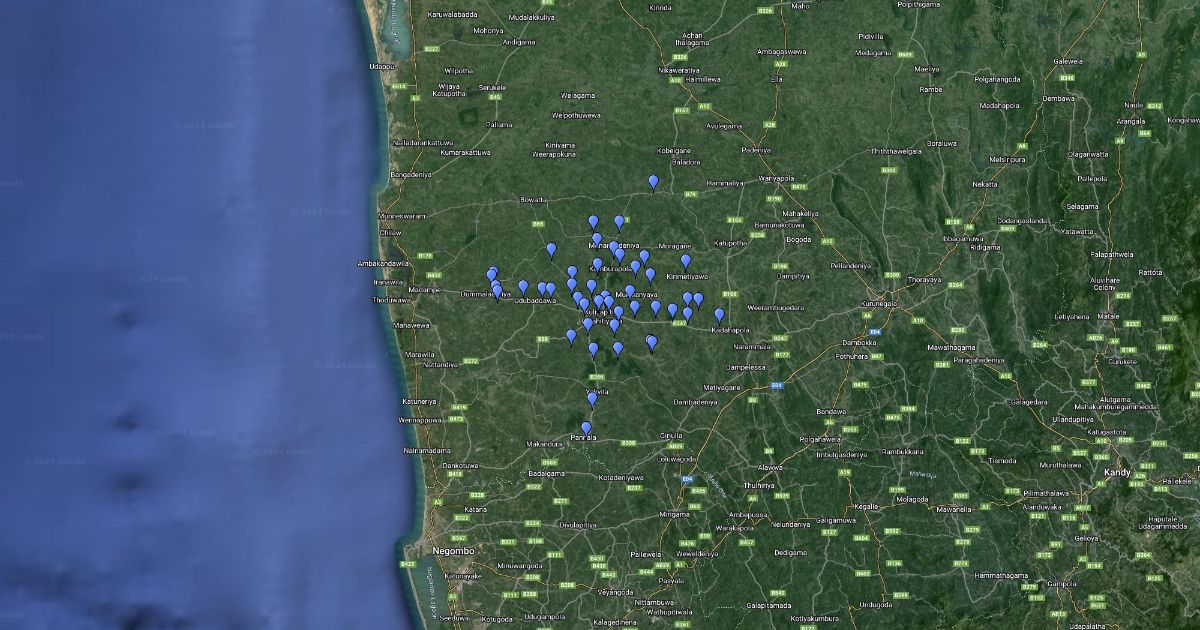Click the Hammathagama label

tap(1001, 576)
